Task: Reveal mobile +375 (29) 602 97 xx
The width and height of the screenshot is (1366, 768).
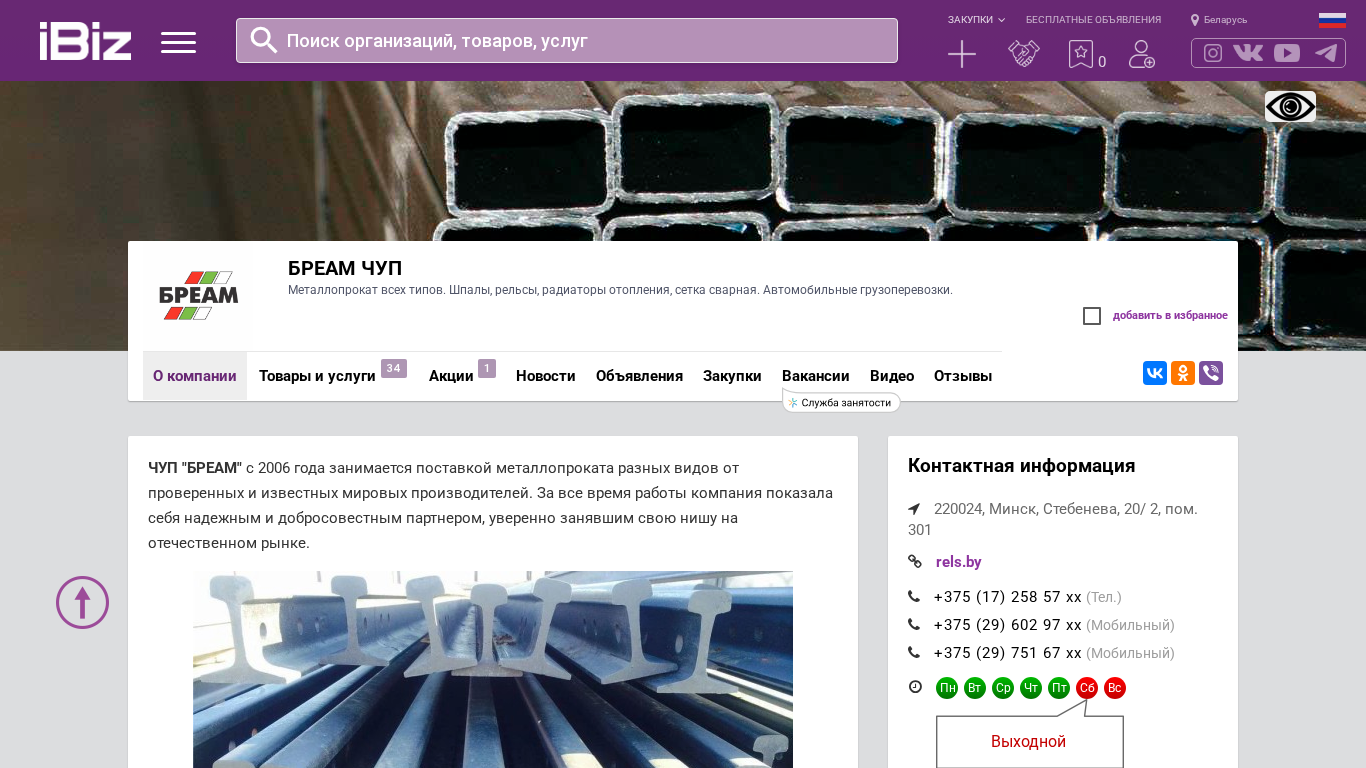Action: [x=1008, y=625]
